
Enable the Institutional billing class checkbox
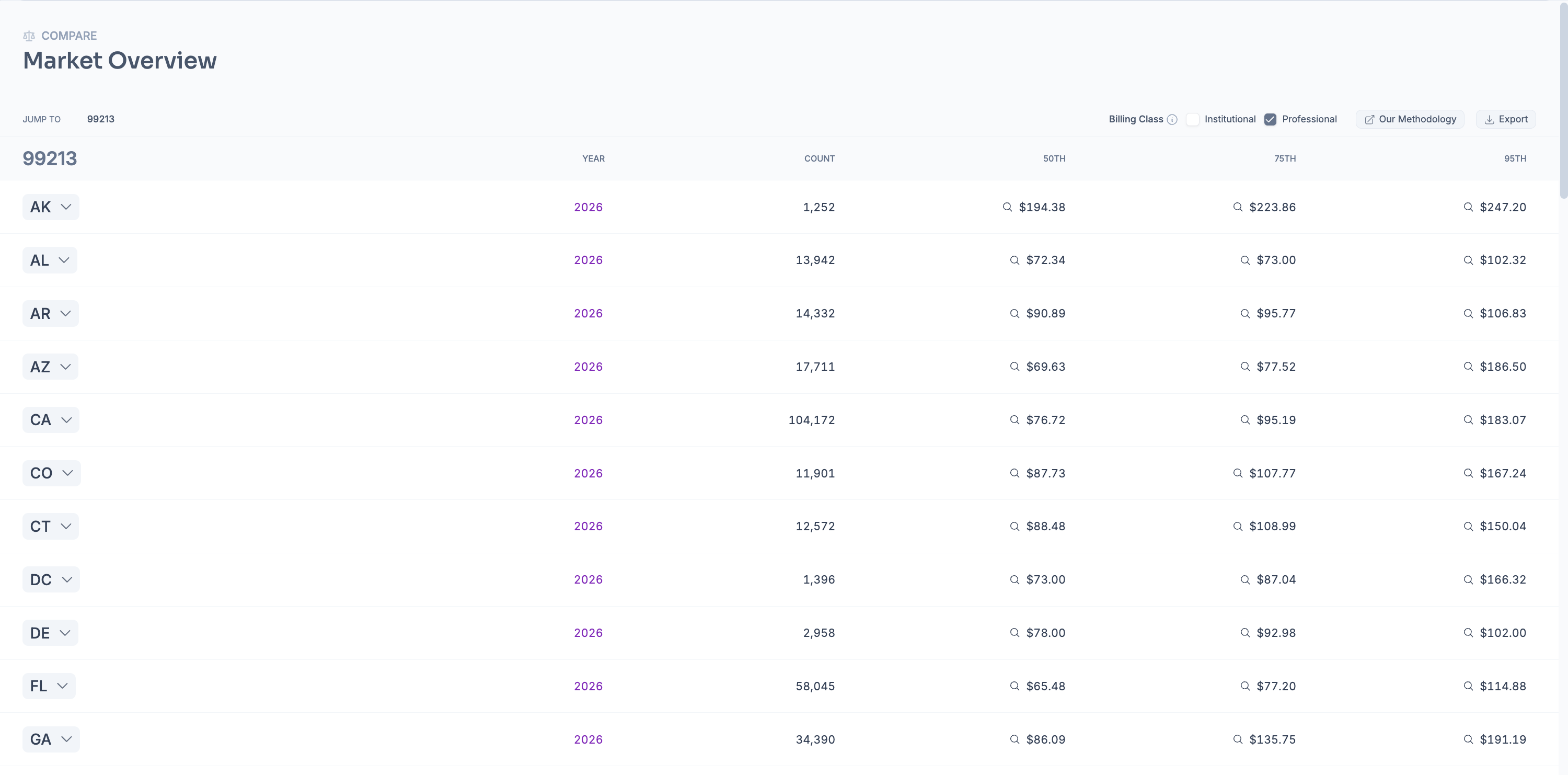(1192, 119)
